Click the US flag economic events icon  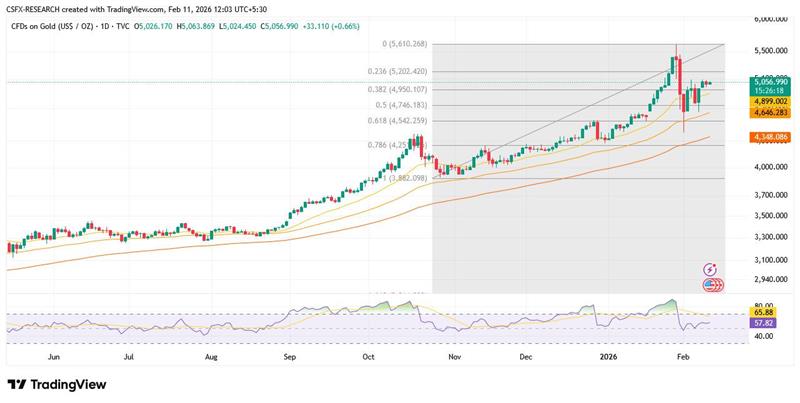coord(711,284)
